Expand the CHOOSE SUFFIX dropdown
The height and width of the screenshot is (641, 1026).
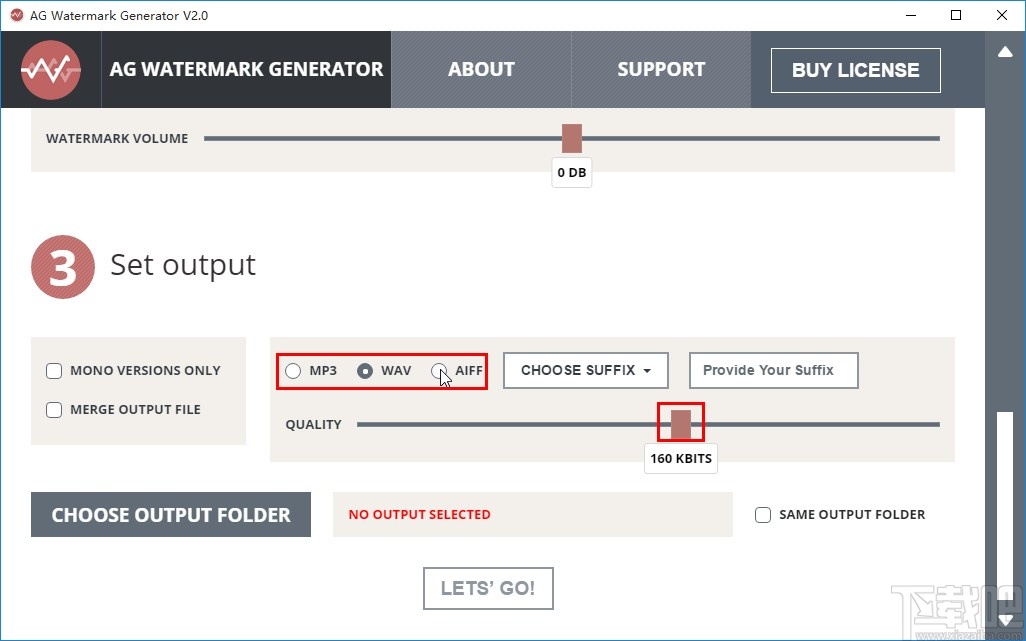[586, 371]
